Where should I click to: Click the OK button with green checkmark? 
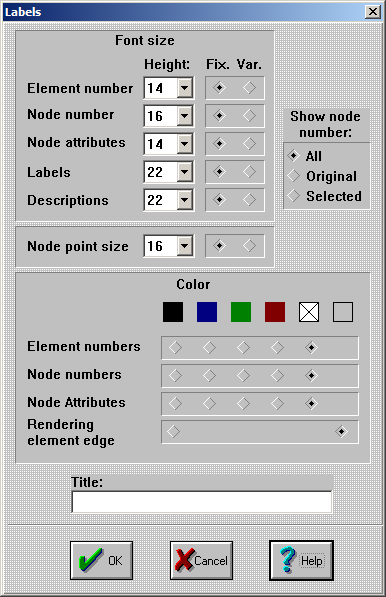pos(101,560)
